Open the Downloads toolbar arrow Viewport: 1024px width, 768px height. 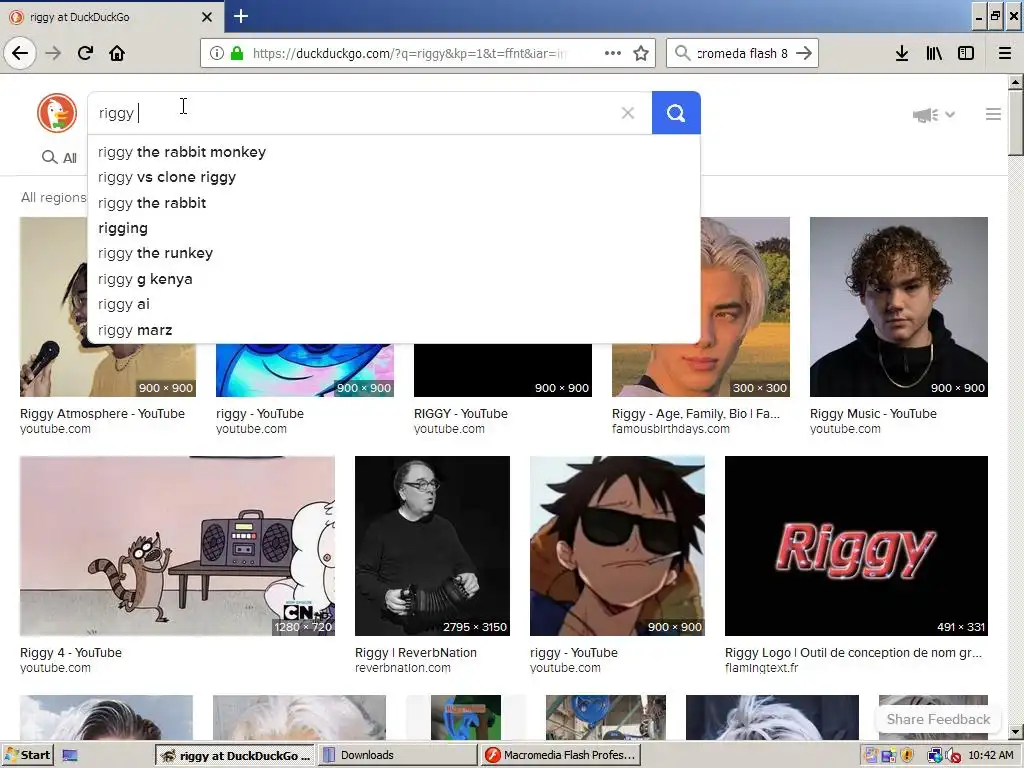point(902,53)
